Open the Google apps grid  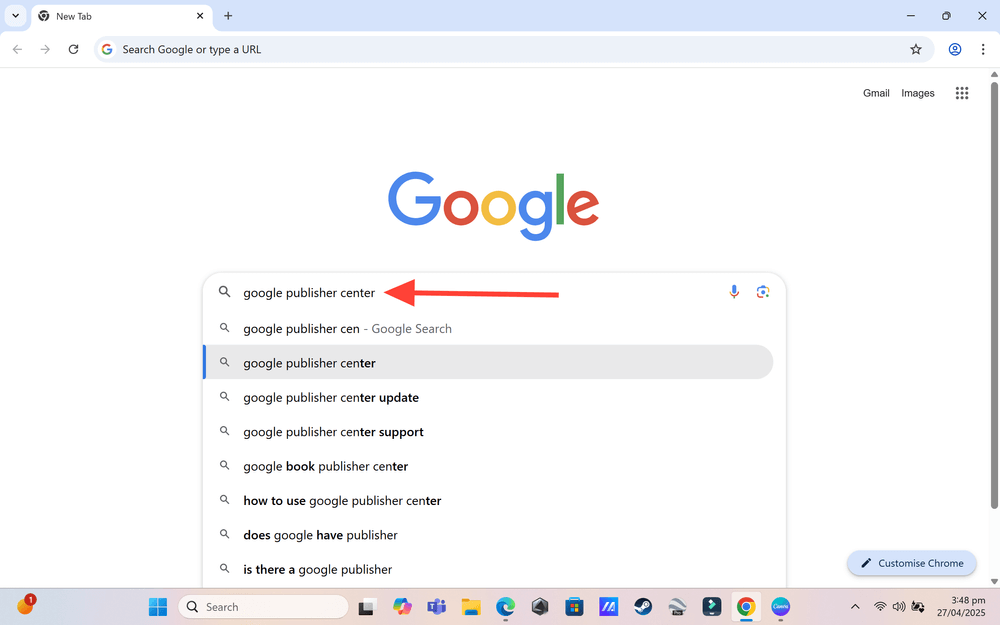pos(962,93)
